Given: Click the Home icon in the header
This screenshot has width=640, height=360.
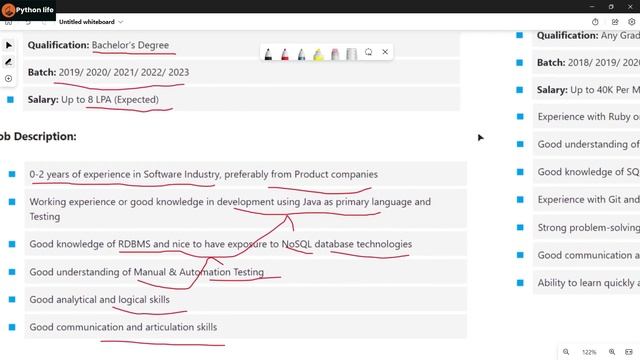Looking at the screenshot, I should (x=8, y=23).
